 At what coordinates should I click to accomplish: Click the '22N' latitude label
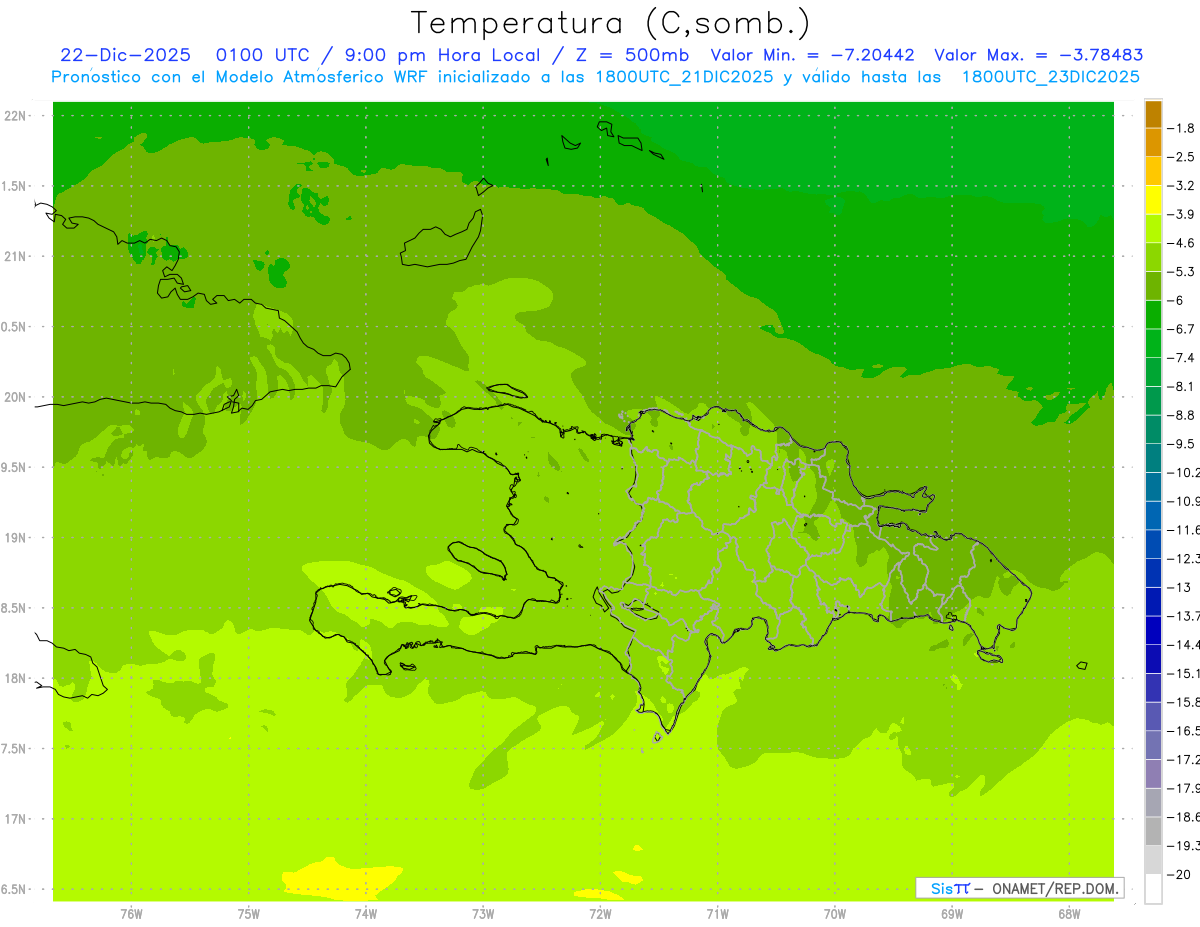tap(16, 115)
